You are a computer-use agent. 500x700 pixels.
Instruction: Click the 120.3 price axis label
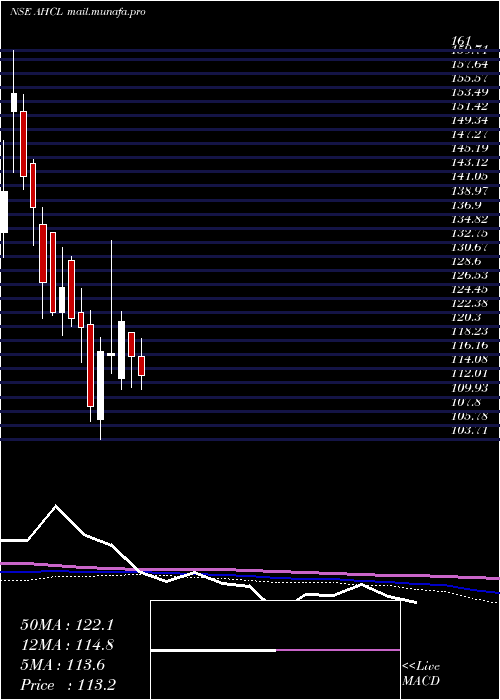(466, 317)
